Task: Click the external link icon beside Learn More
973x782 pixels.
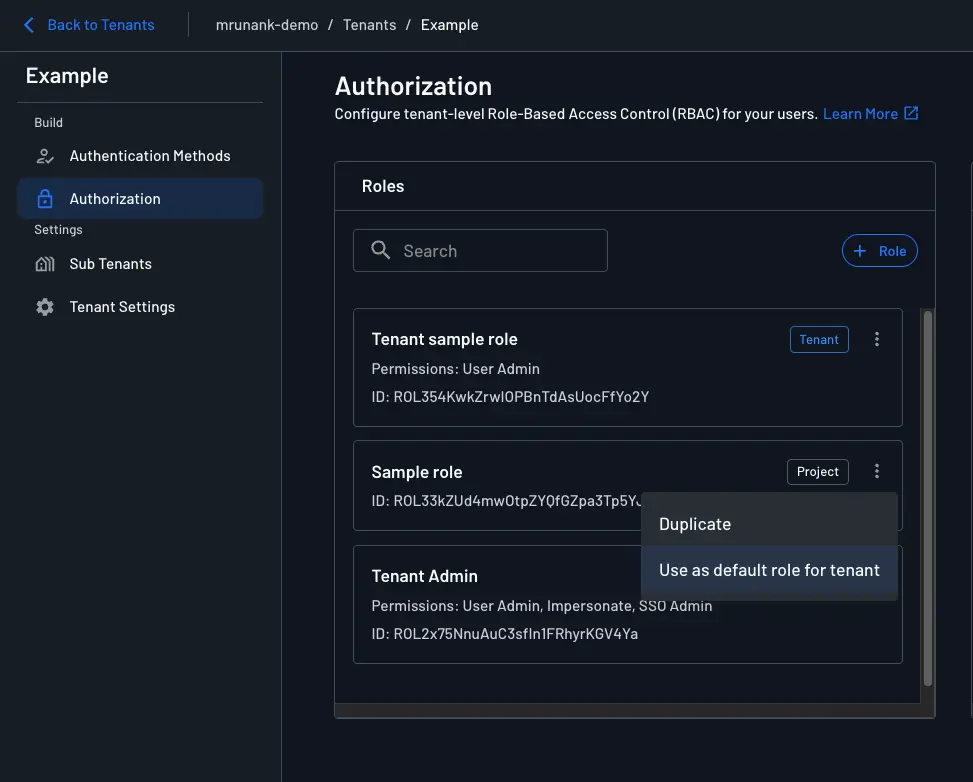Action: point(910,112)
